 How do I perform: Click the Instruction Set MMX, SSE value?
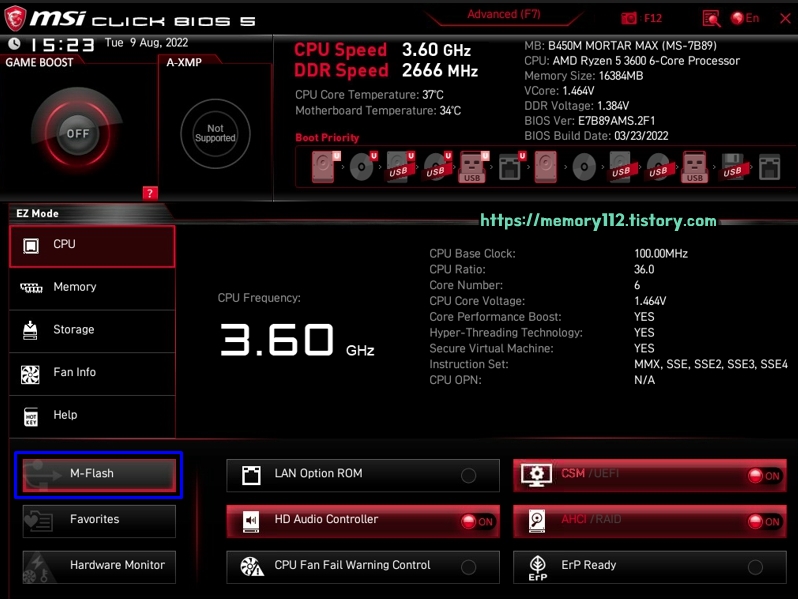click(x=710, y=364)
